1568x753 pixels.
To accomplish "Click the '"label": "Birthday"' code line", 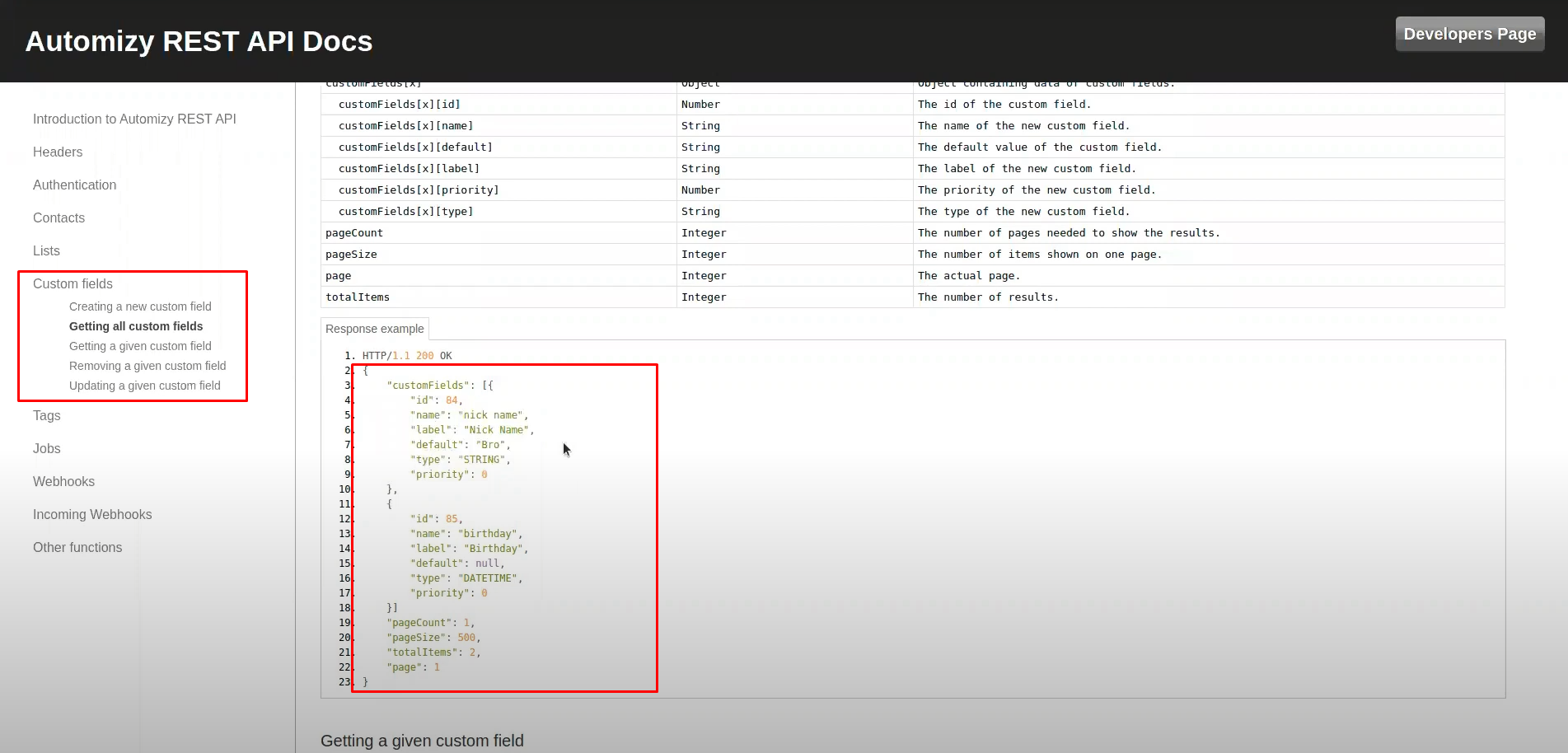I will click(470, 549).
